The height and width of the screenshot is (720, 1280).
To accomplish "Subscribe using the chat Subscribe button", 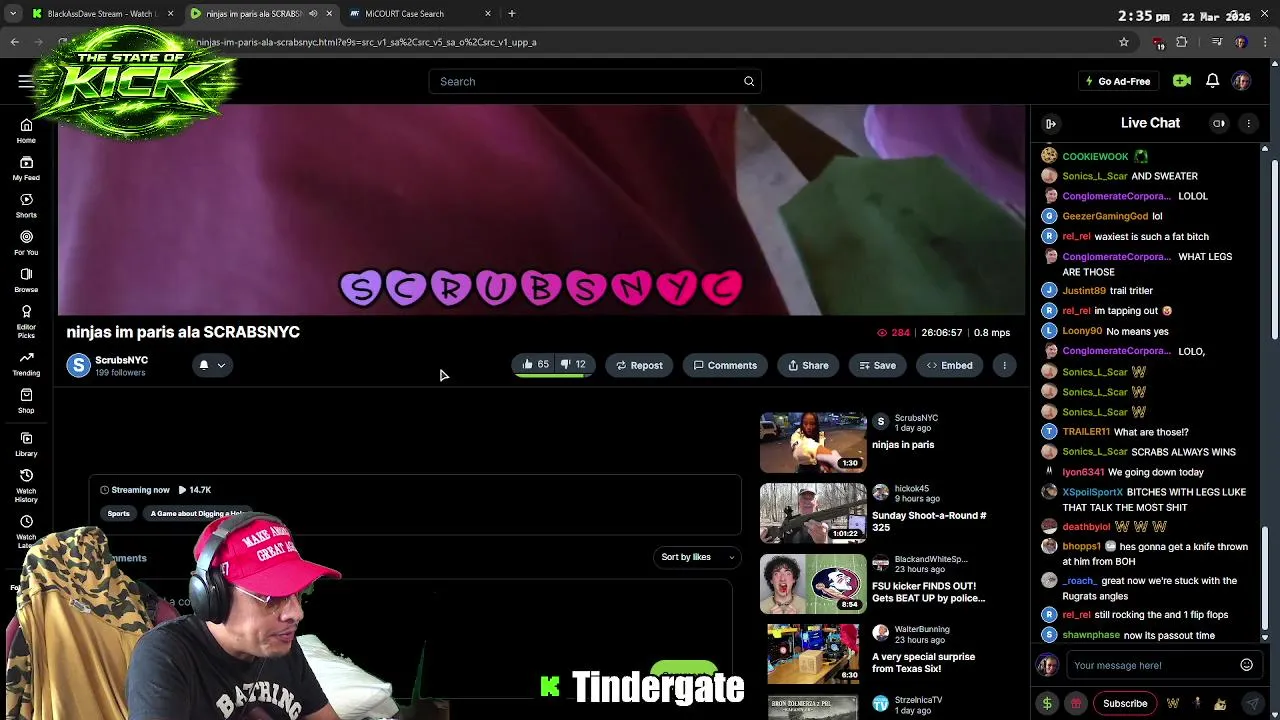I will pyautogui.click(x=1125, y=704).
